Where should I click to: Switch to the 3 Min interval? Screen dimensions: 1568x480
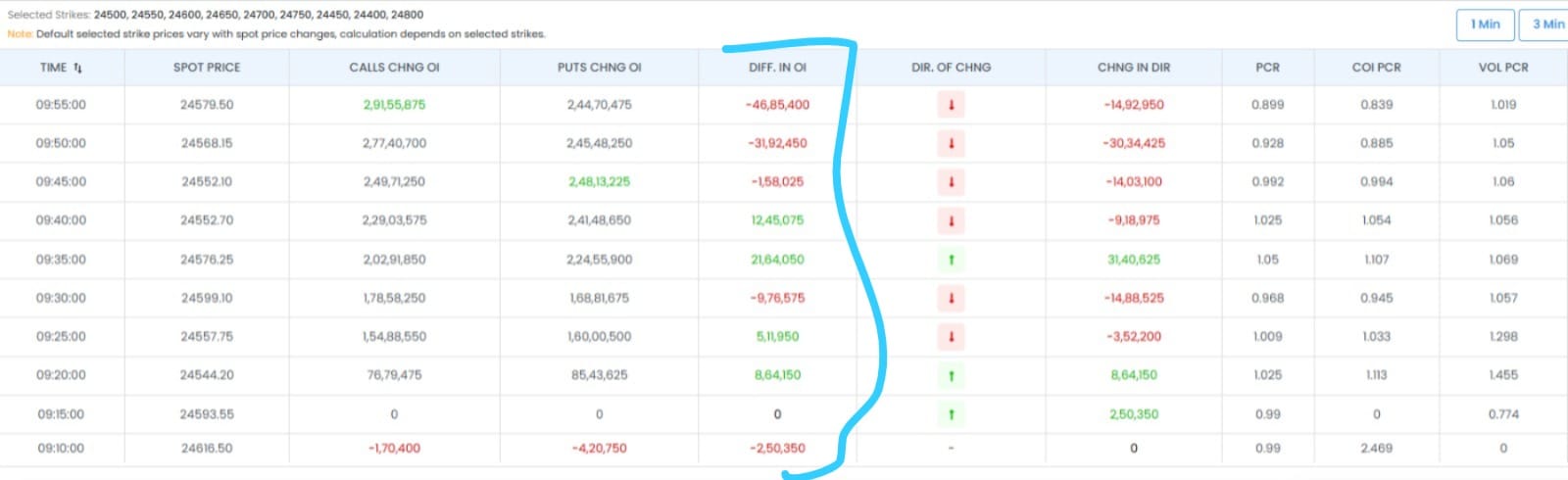pyautogui.click(x=1547, y=24)
